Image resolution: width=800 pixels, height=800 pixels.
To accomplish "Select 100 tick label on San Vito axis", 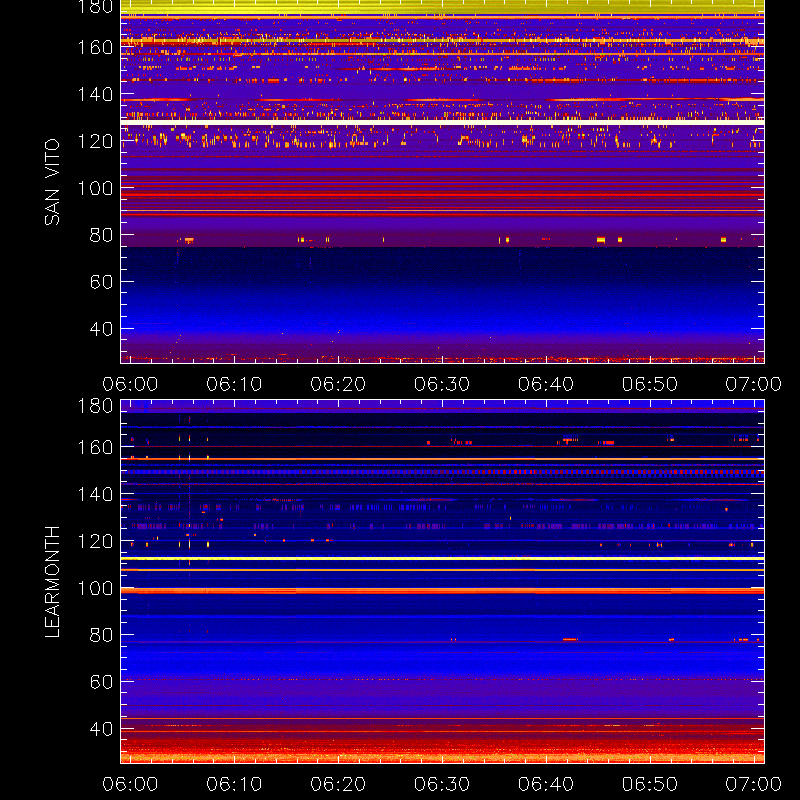I will pyautogui.click(x=95, y=188).
